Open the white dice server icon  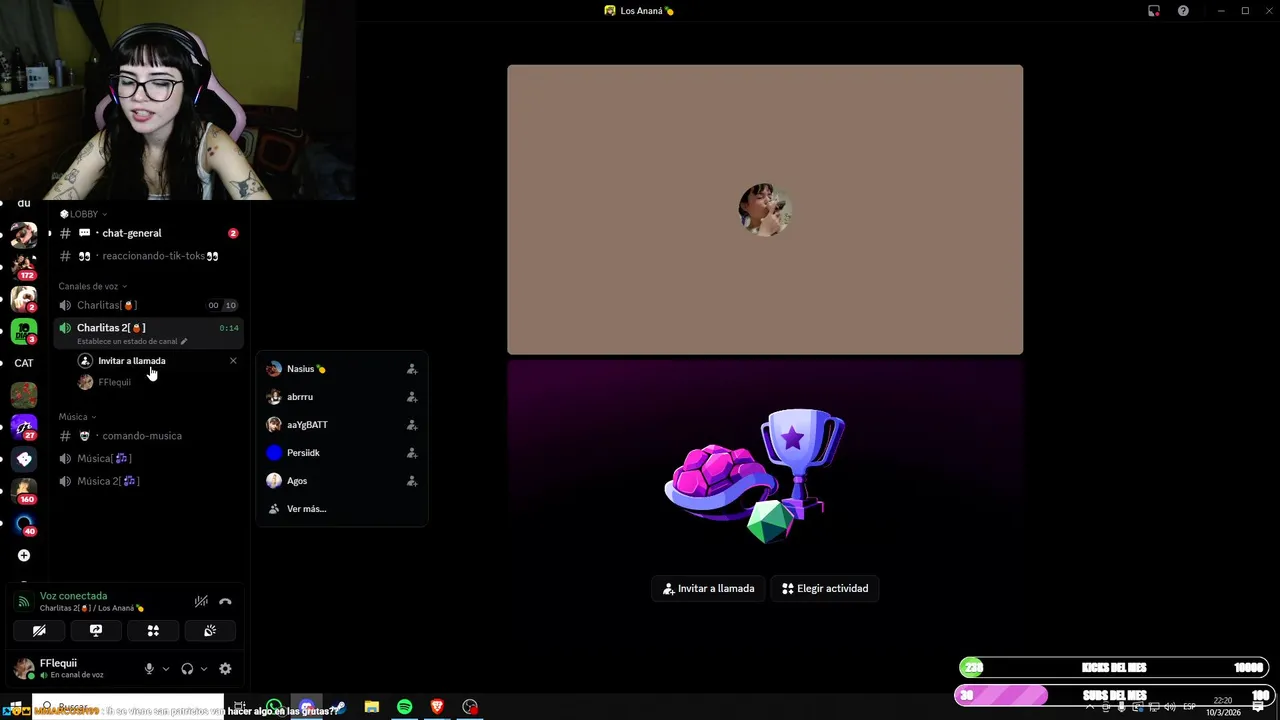(x=24, y=459)
